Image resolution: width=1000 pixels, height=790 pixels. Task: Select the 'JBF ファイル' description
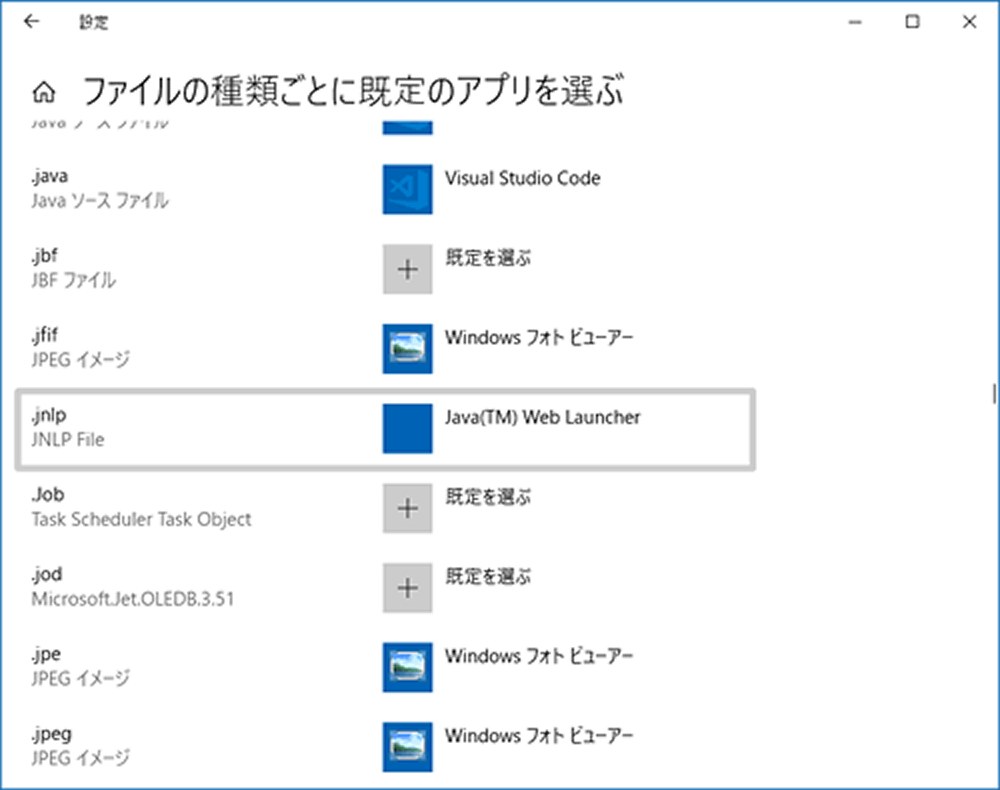73,281
